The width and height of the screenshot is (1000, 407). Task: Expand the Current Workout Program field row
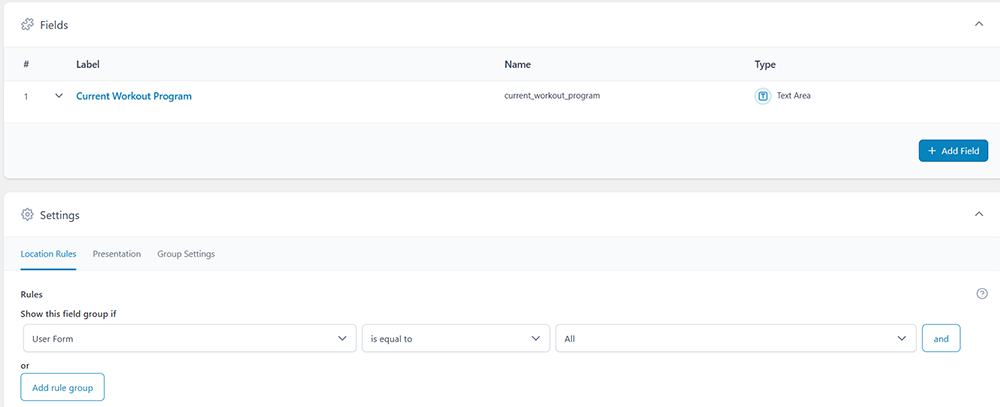[x=59, y=96]
